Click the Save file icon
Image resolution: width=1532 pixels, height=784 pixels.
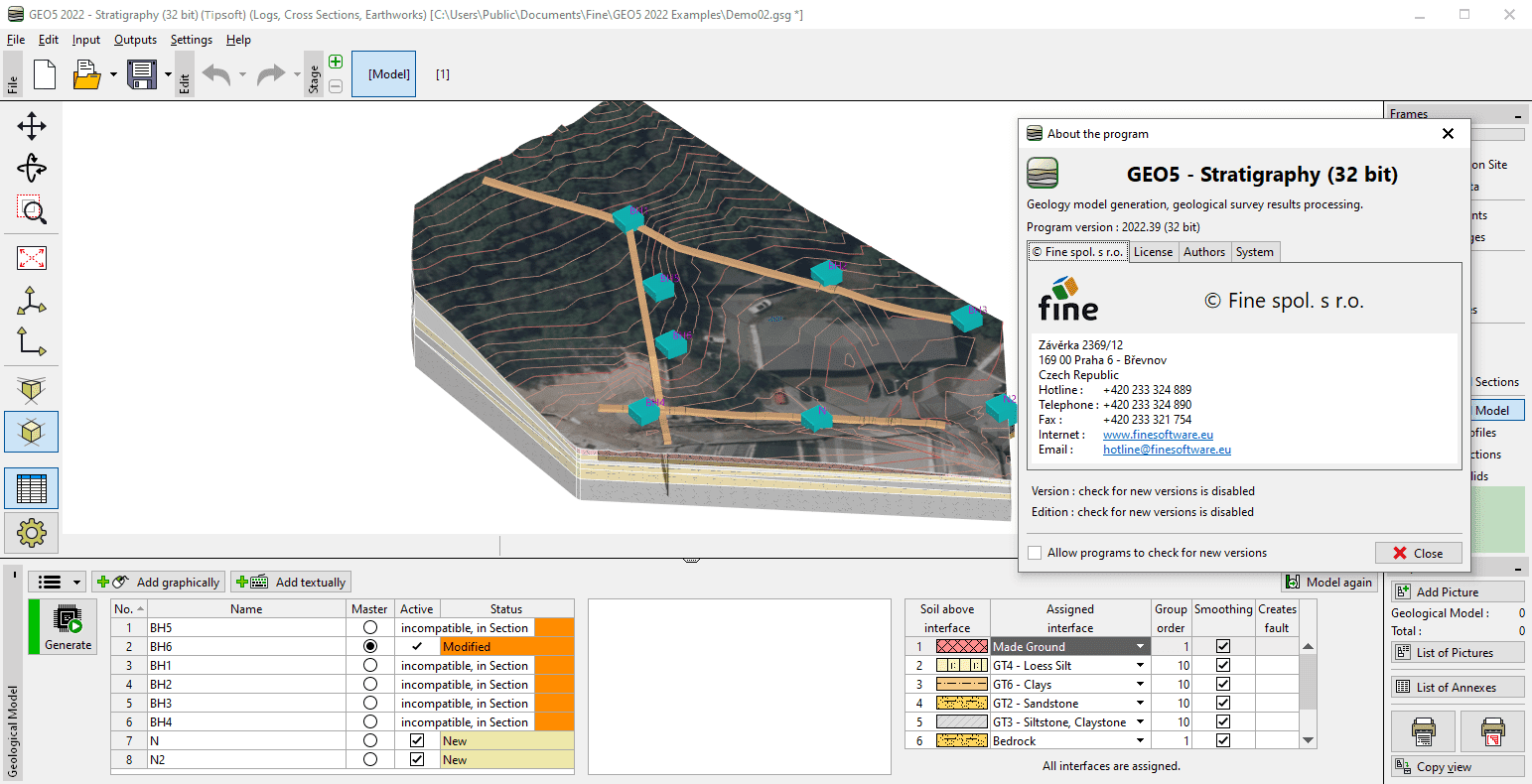(142, 74)
